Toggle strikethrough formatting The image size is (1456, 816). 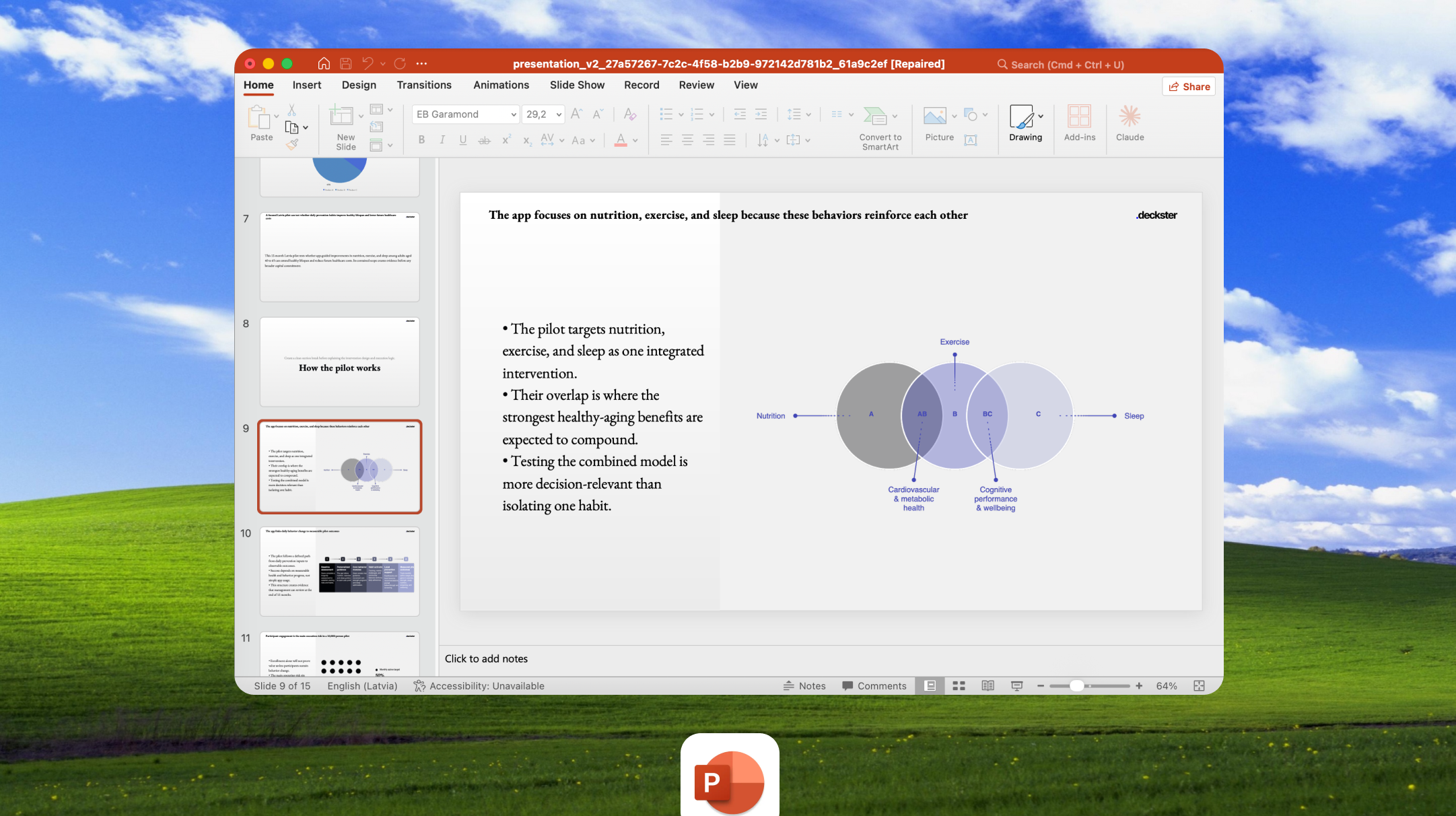click(484, 140)
